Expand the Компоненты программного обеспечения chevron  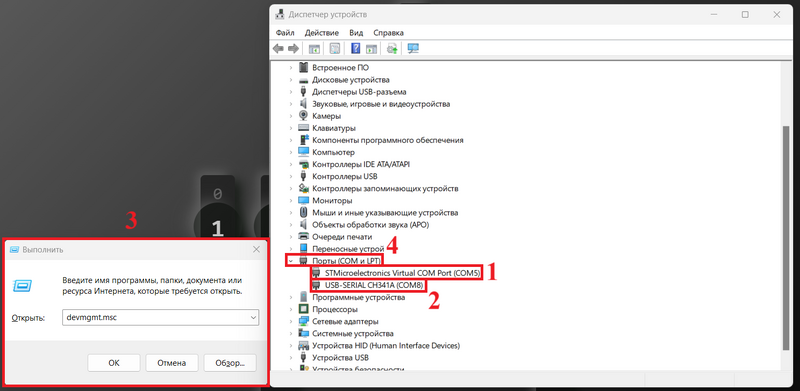click(x=291, y=140)
